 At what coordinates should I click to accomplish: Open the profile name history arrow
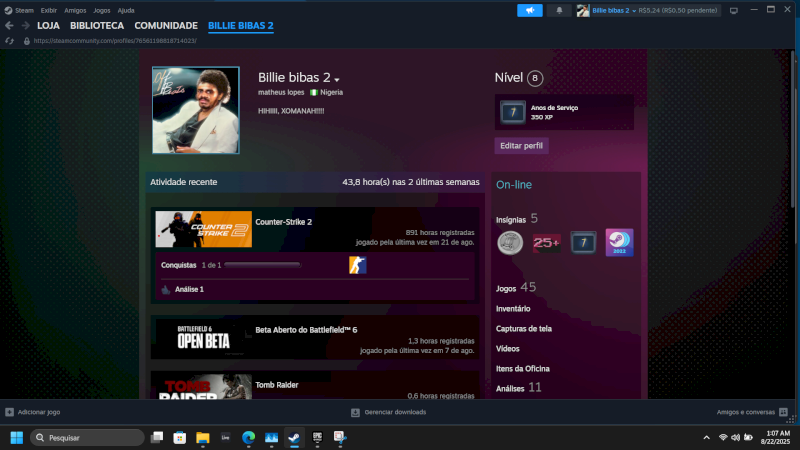338,79
